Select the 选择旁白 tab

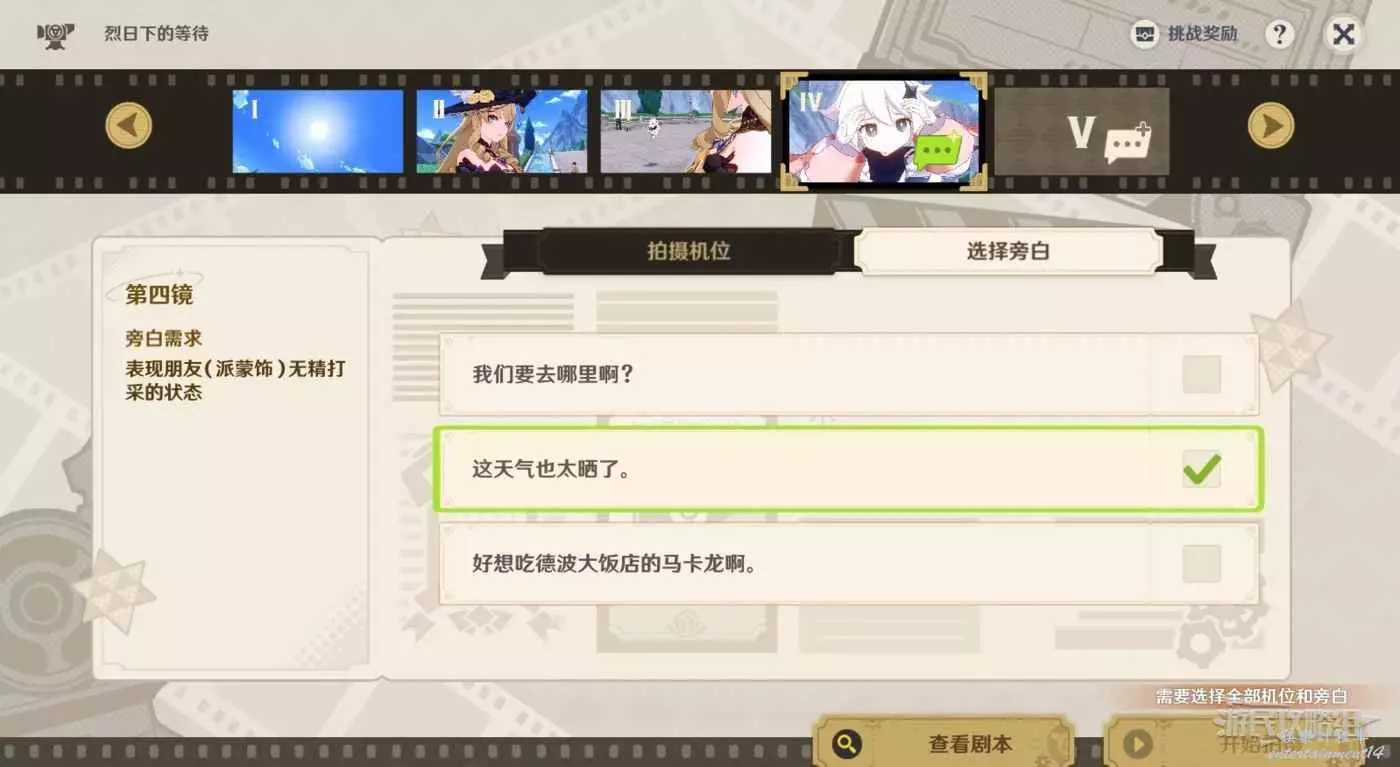pyautogui.click(x=1008, y=251)
